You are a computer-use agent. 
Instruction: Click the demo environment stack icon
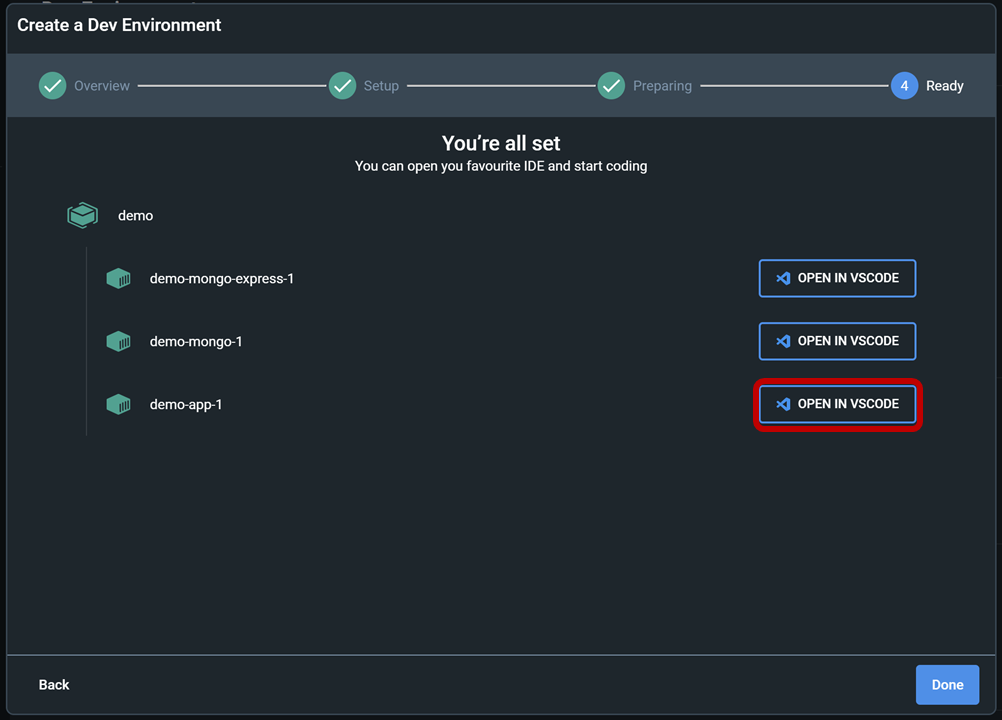[82, 215]
